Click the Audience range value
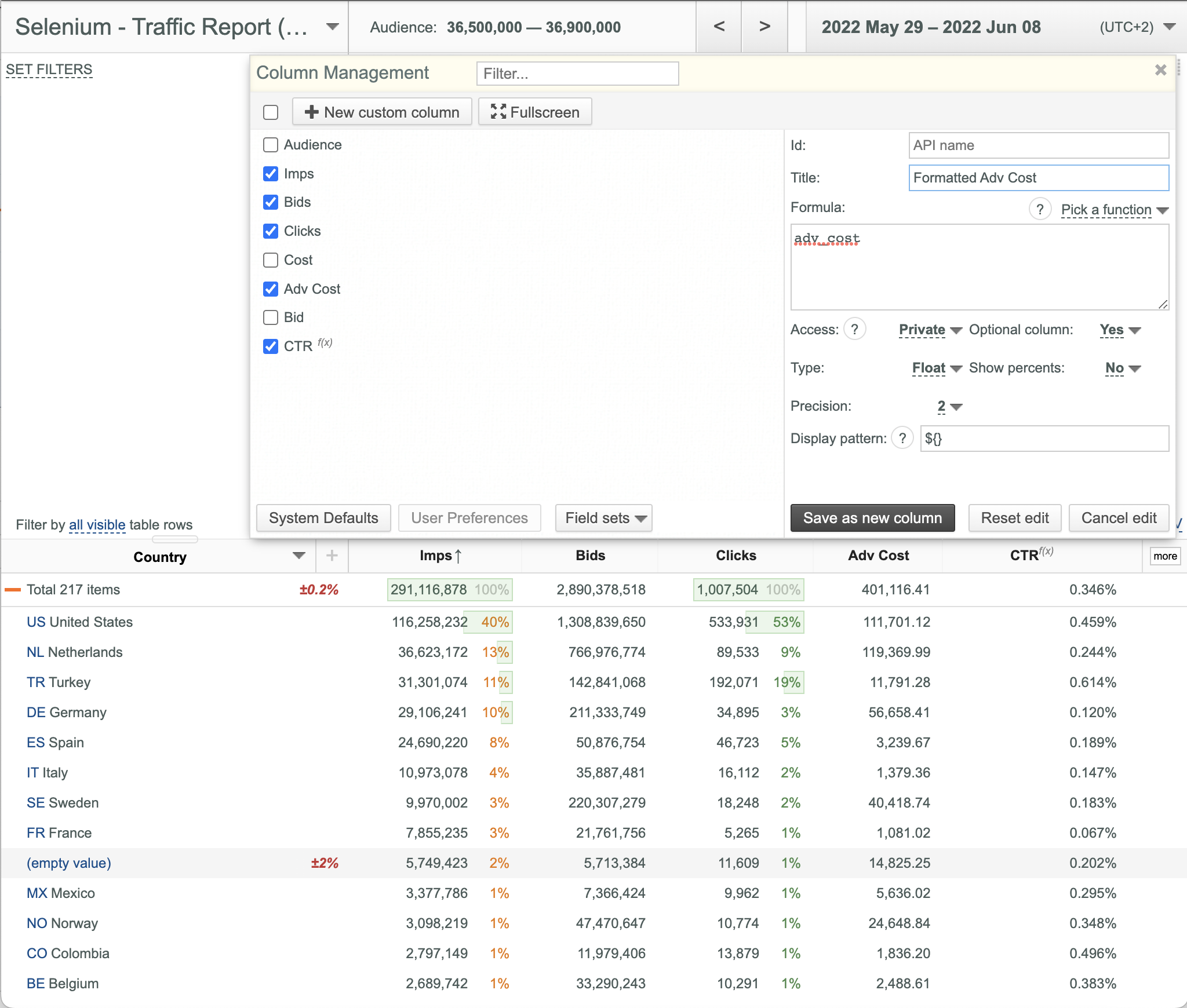This screenshot has height=1008, width=1187. (534, 27)
